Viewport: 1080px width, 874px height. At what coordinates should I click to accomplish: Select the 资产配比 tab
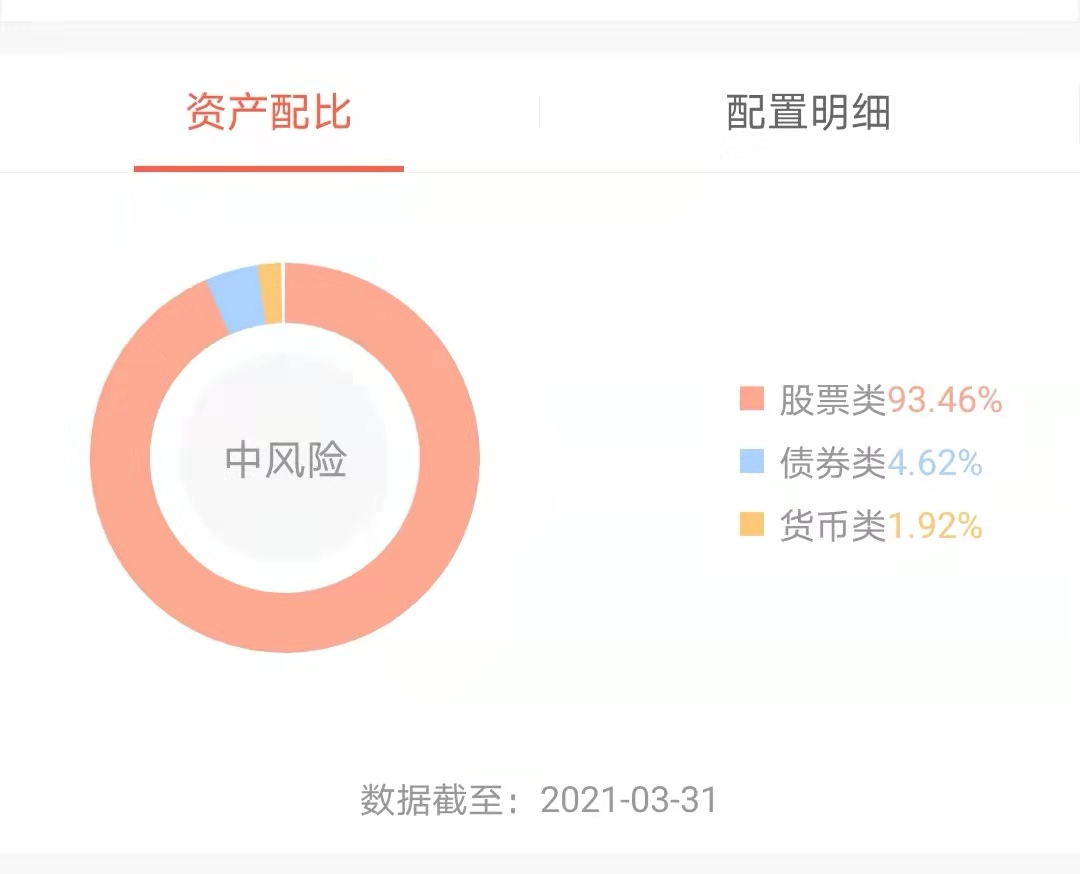tap(267, 114)
